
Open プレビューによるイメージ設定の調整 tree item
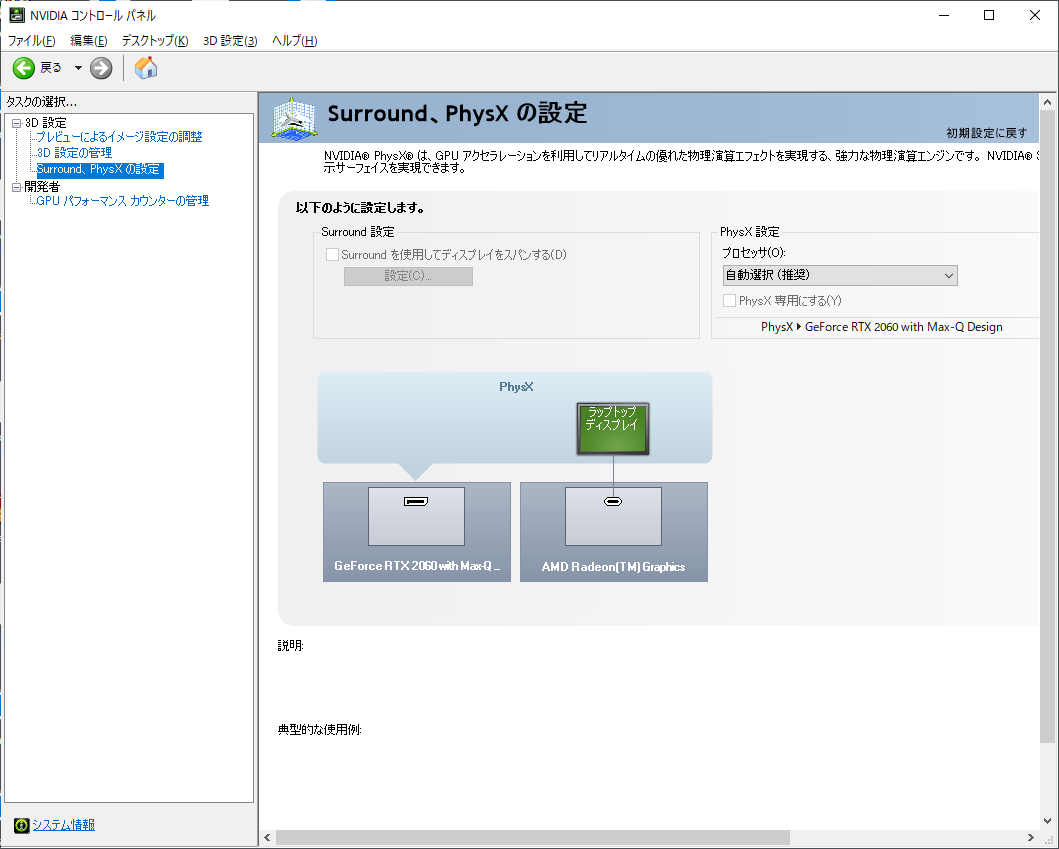120,137
